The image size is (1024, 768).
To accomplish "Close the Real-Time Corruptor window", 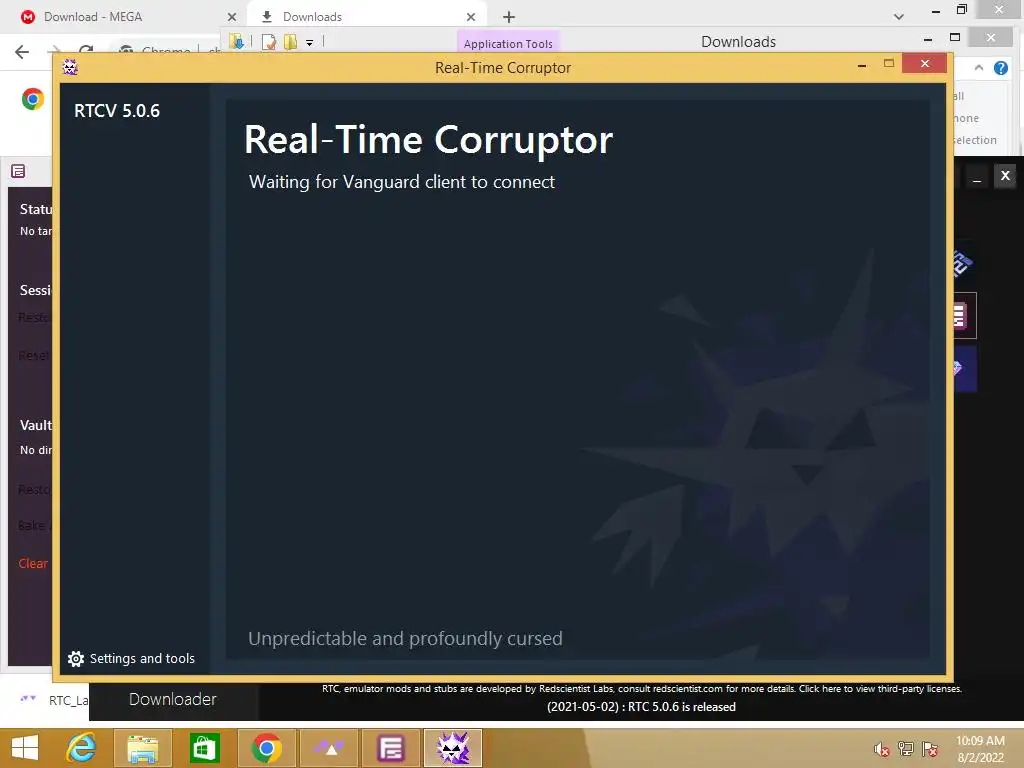I will click(925, 63).
